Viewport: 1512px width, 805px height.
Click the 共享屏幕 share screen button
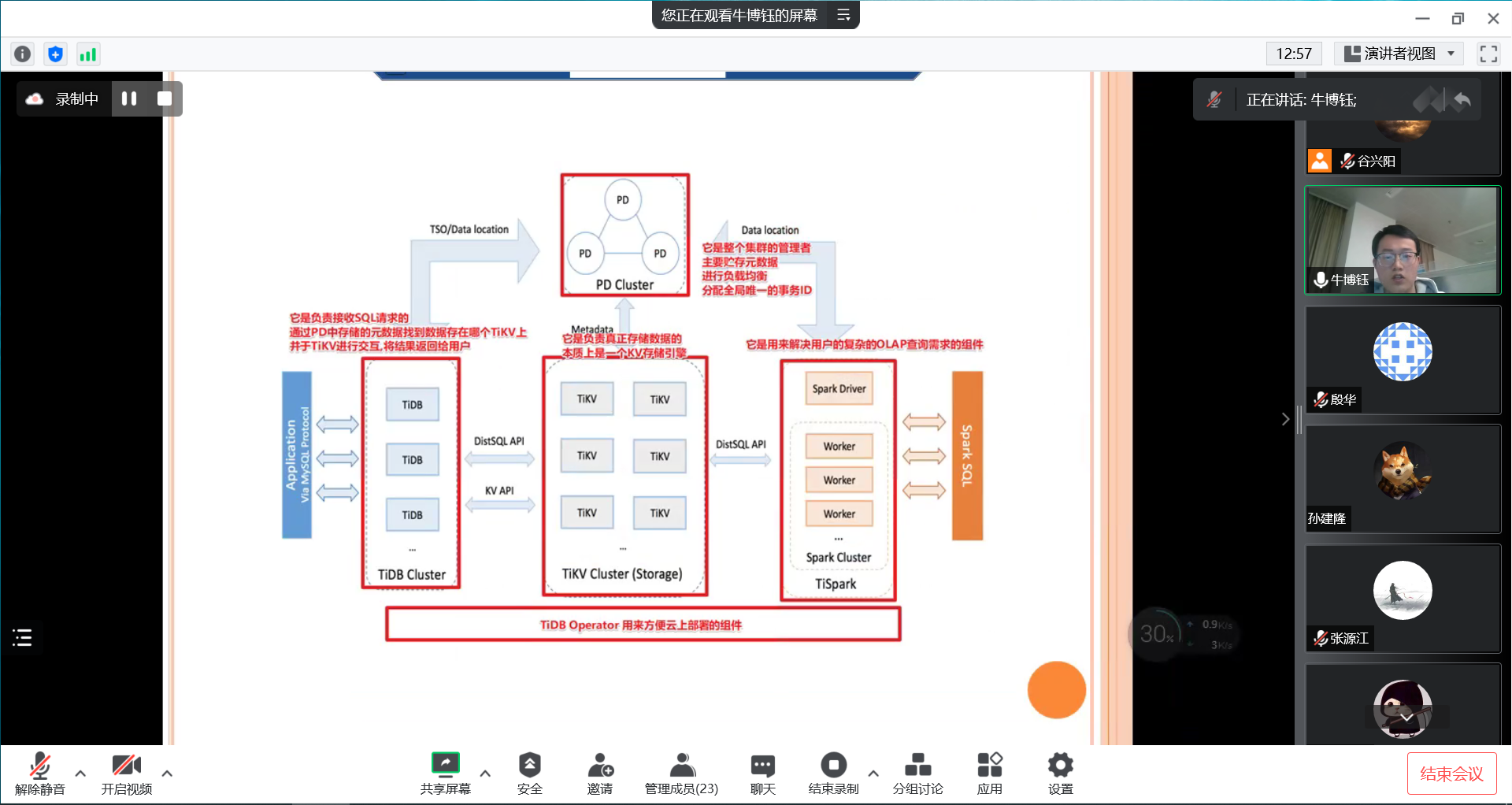coord(446,773)
